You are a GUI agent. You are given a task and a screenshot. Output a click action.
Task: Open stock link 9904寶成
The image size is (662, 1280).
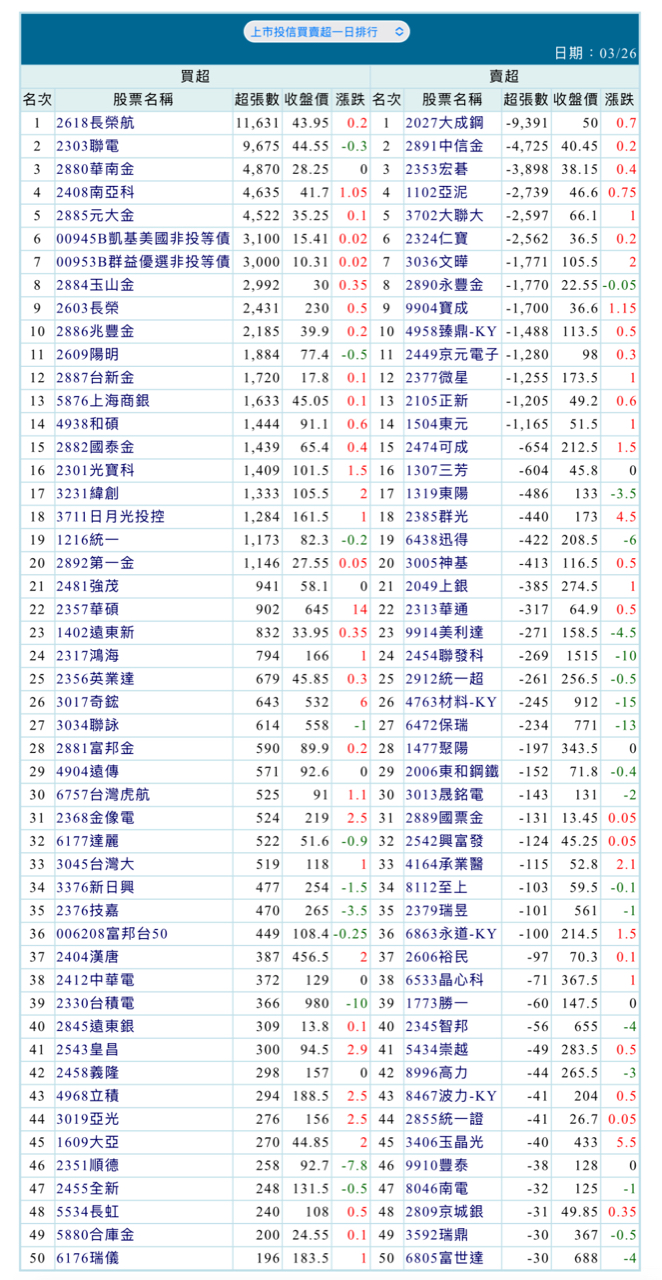click(x=435, y=308)
